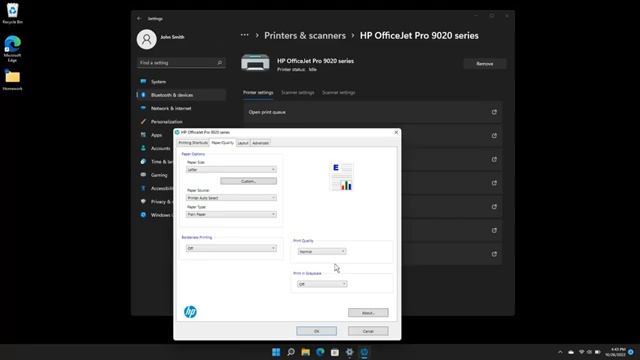Open the Recycle Bin desktop icon
640x360 pixels.
(12, 13)
